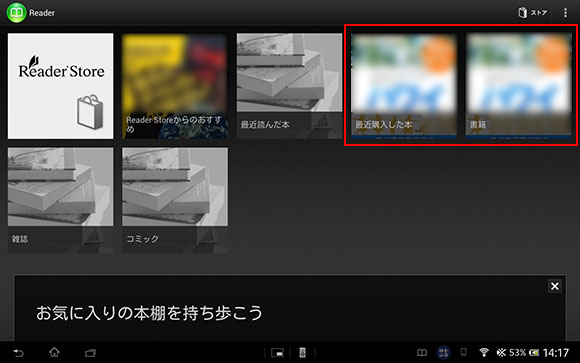Screen dimensions: 580x363
Task: Tap the 14:17 clock
Action: pyautogui.click(x=556, y=353)
